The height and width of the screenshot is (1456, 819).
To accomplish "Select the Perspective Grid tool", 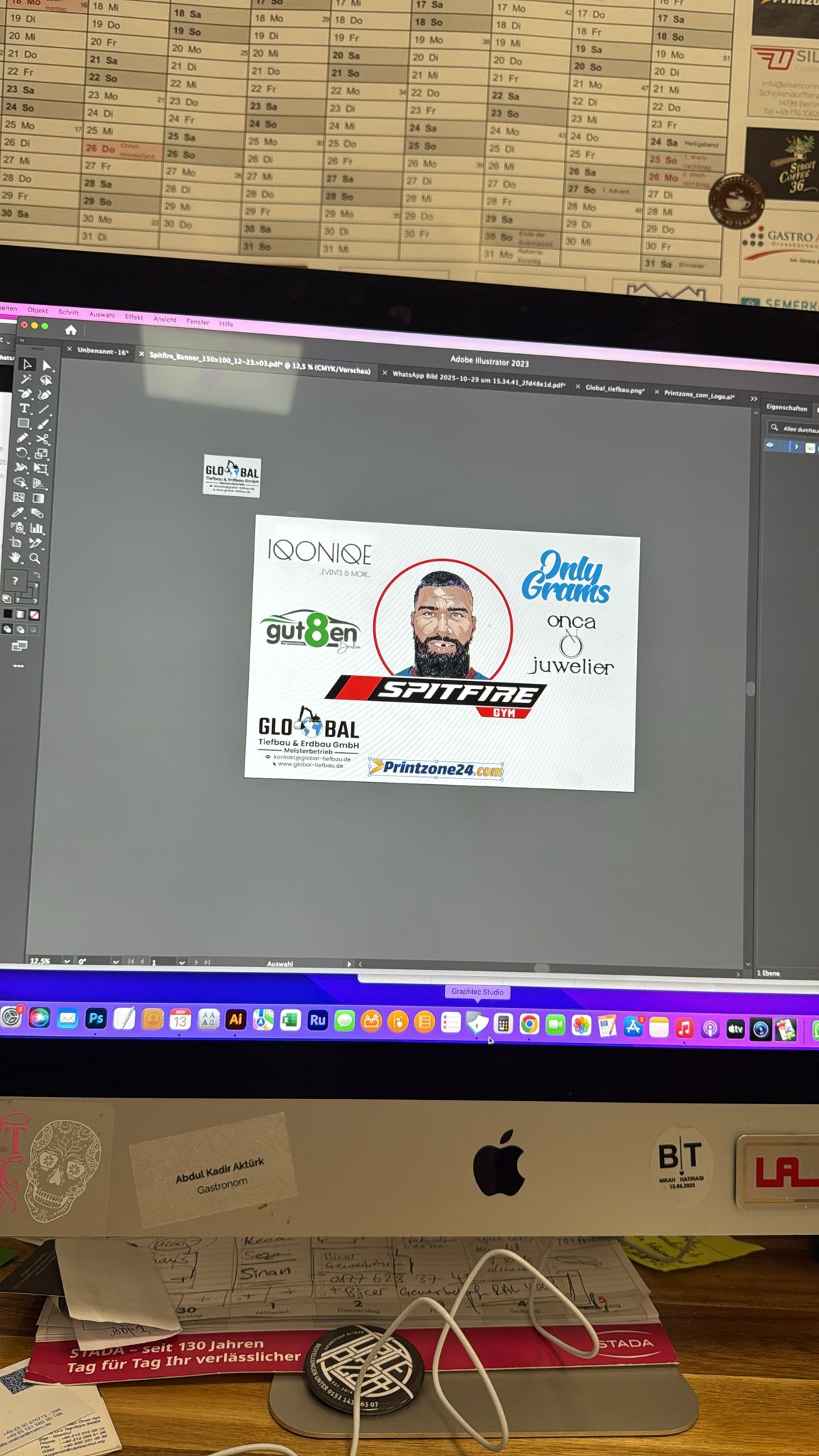I will (x=38, y=483).
